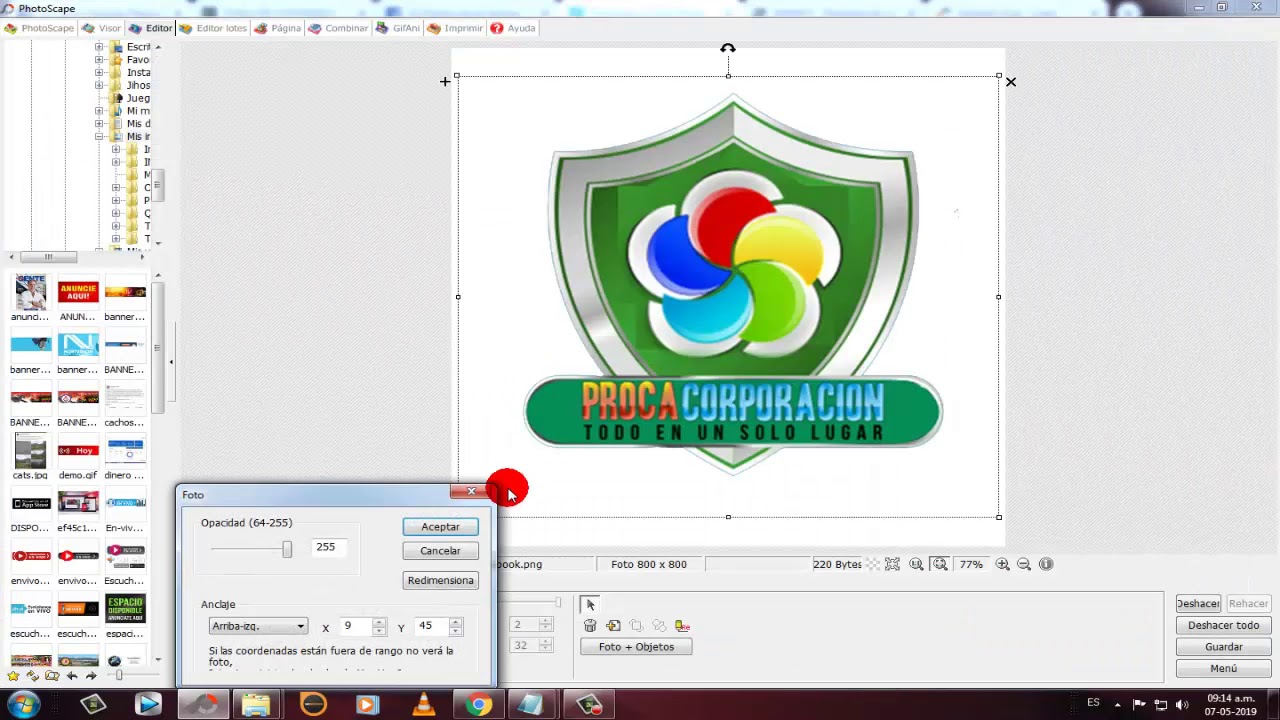Collapse the 'Mis ir' folder node

tap(99, 136)
